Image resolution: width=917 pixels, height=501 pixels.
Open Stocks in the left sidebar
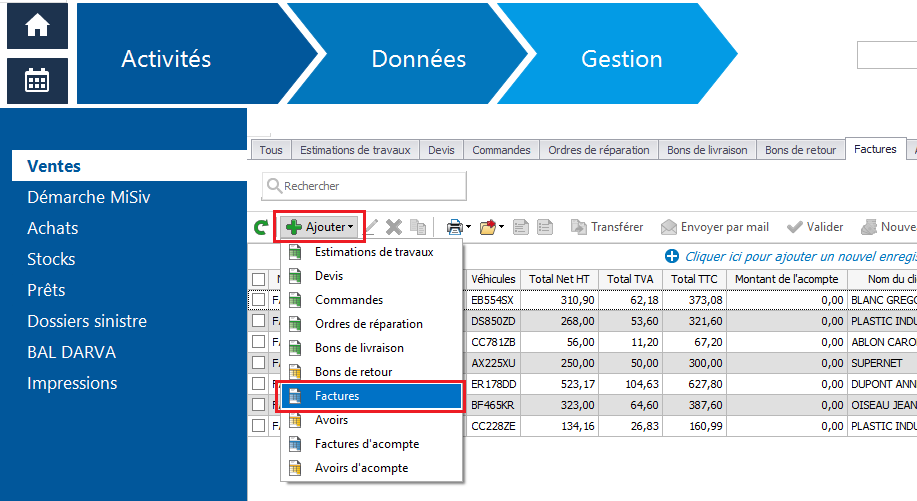click(51, 259)
